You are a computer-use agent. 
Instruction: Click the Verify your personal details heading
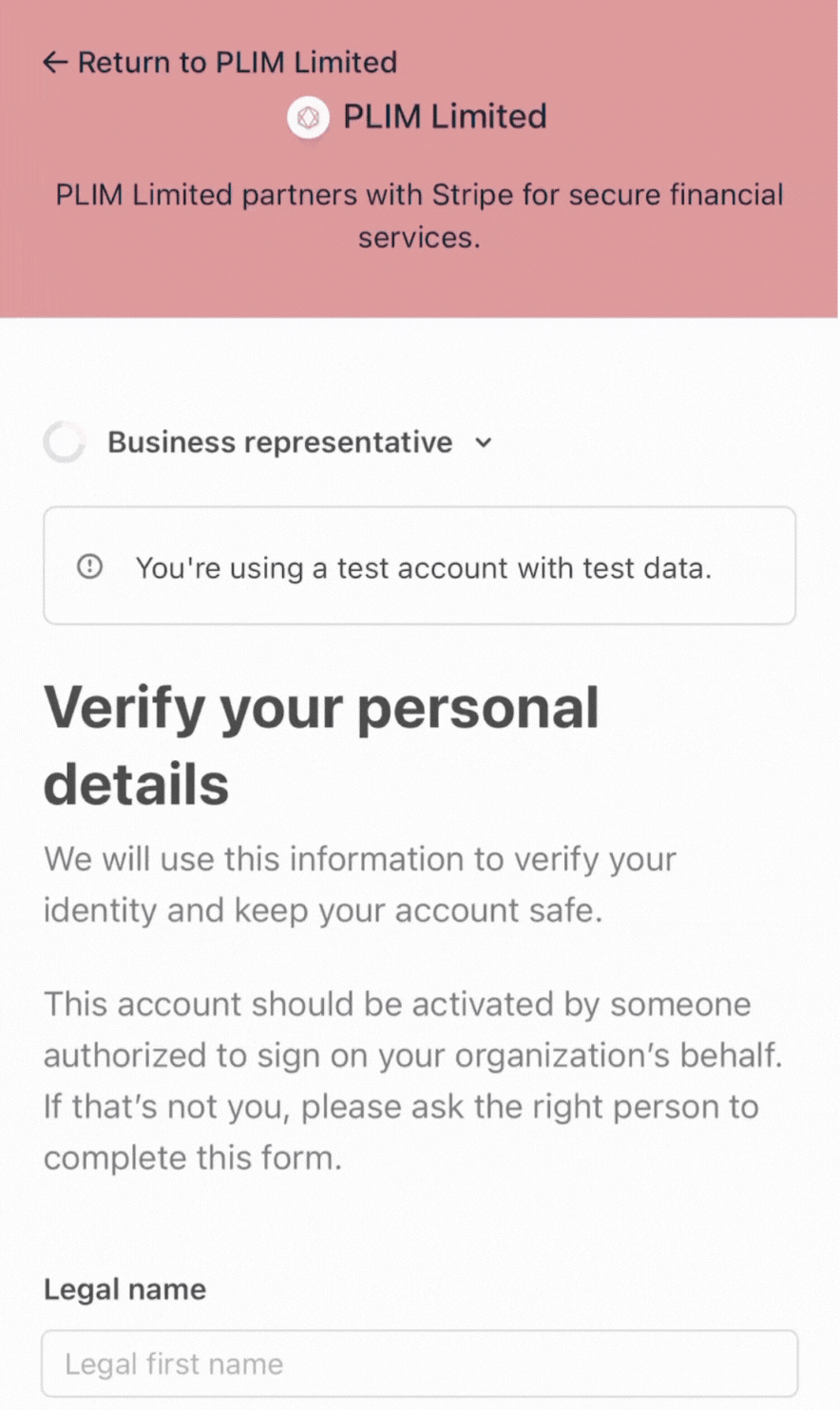tap(321, 746)
